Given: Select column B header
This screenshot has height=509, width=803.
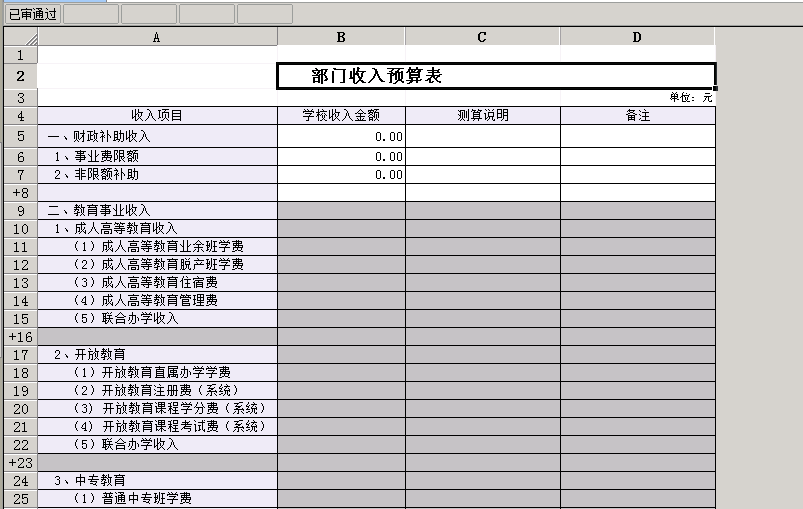Looking at the screenshot, I should pos(341,37).
